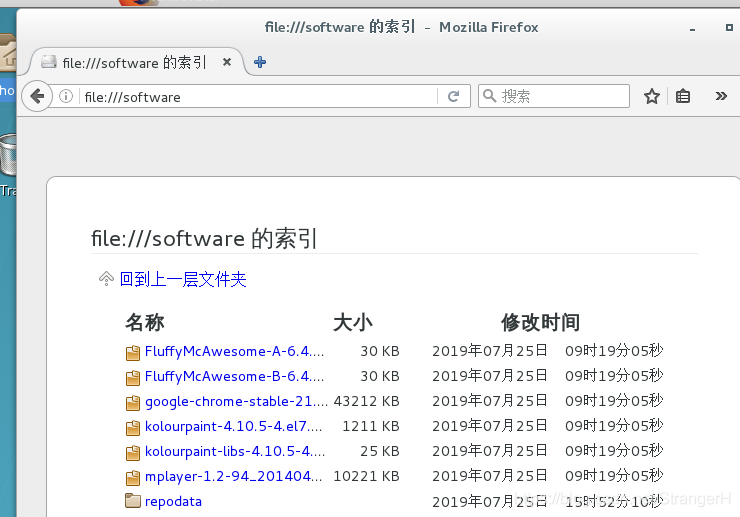This screenshot has height=517, width=740.
Task: Click FluffyMcAwesome-A package file icon
Action: [133, 353]
